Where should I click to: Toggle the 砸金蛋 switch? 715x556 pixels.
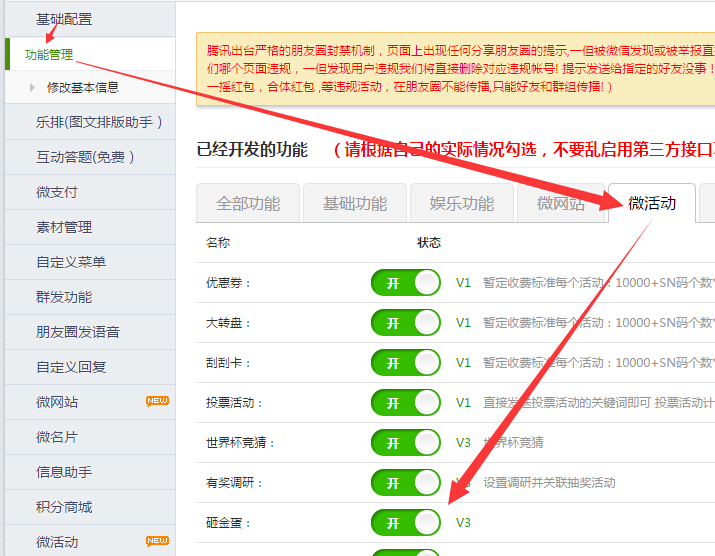405,523
